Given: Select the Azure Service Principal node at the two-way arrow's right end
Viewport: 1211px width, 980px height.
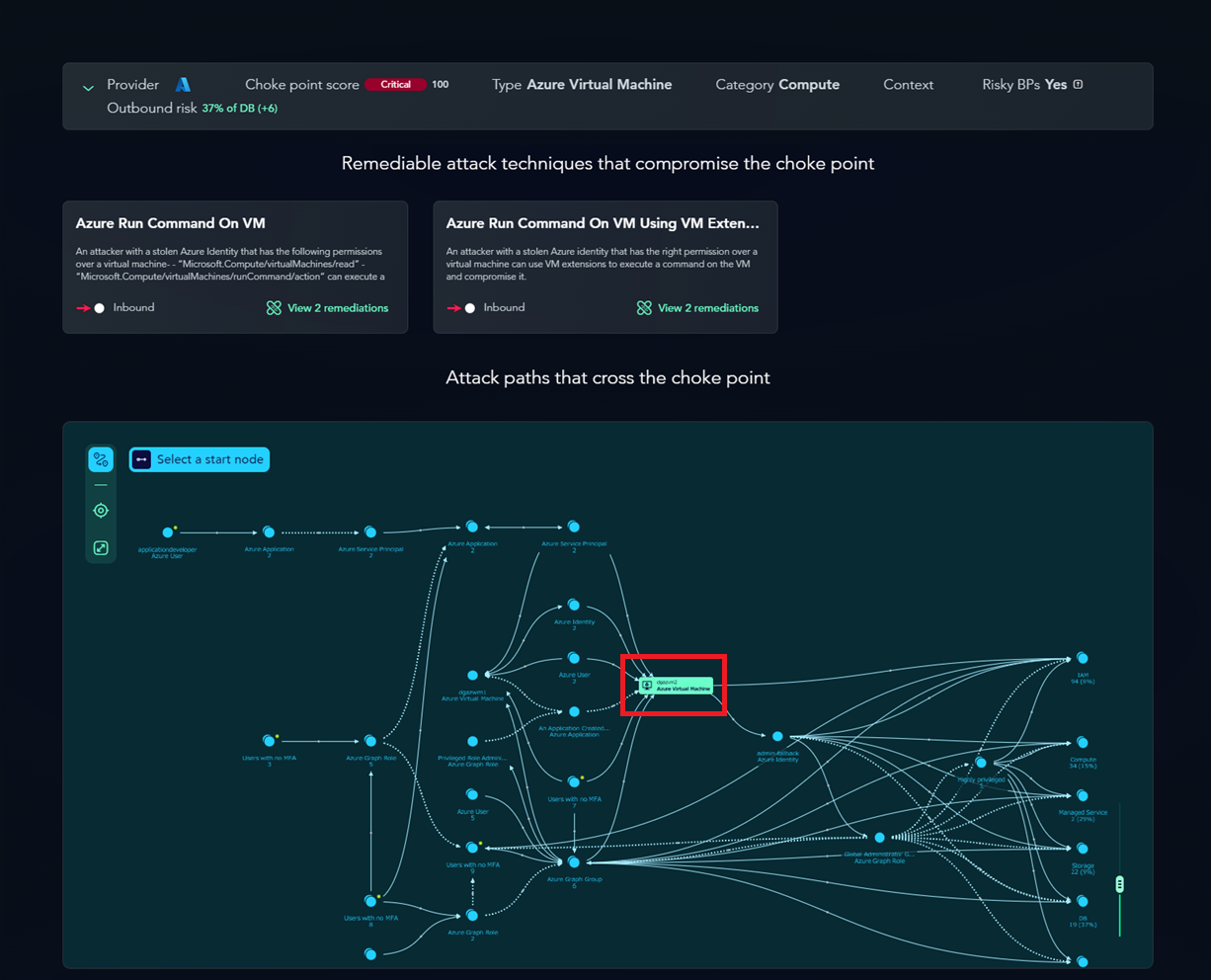Looking at the screenshot, I should 574,527.
